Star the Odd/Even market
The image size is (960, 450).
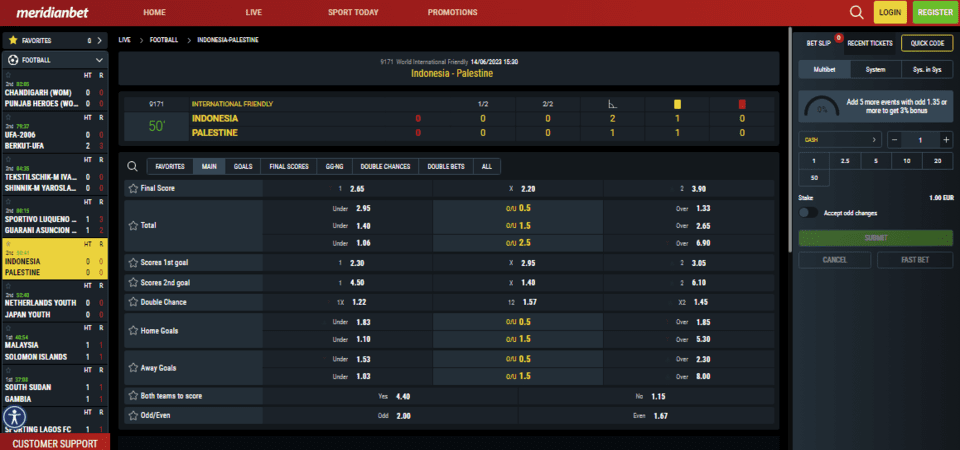click(x=133, y=415)
